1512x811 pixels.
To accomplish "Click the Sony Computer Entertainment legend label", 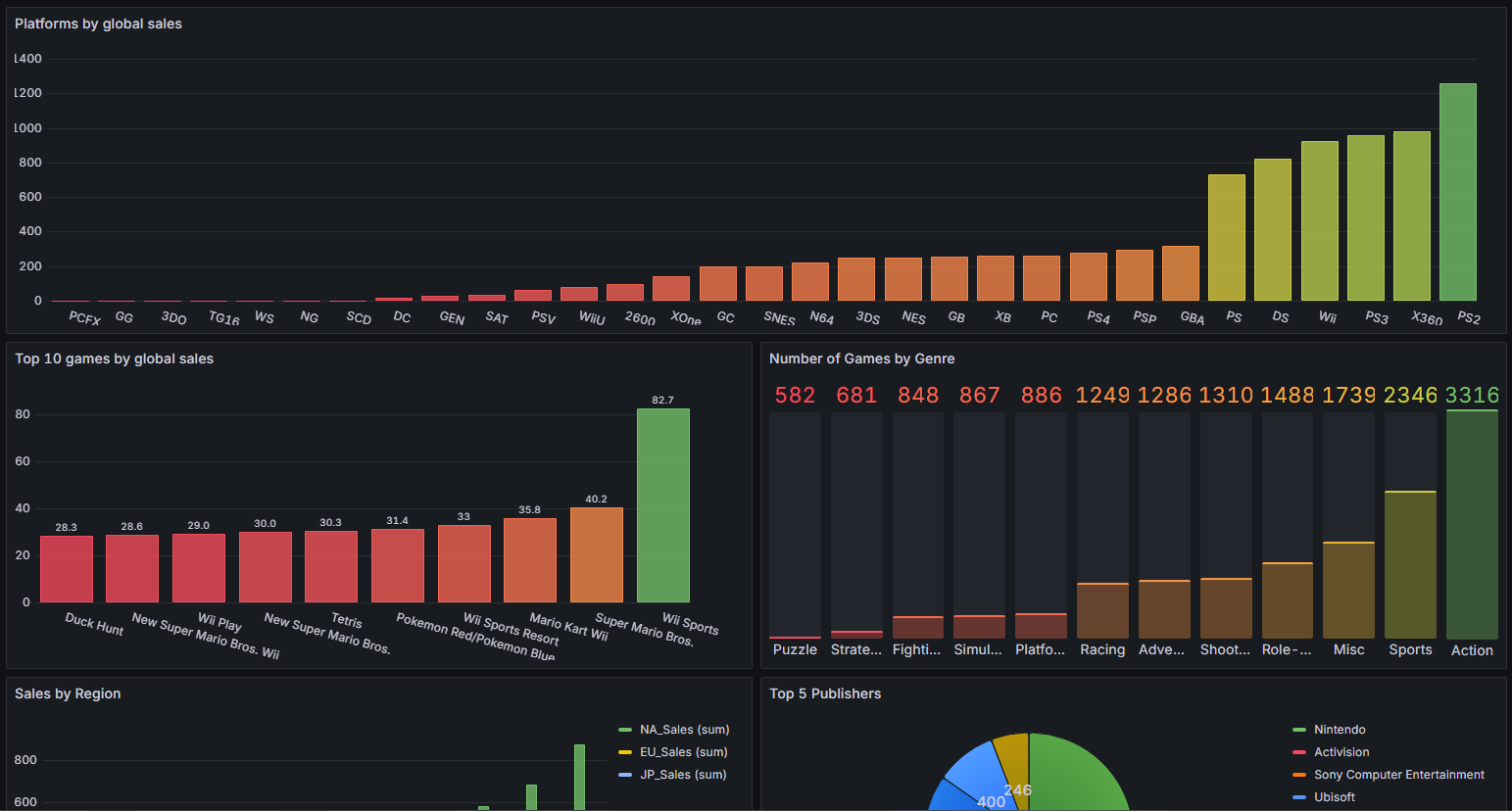I will coord(1398,775).
